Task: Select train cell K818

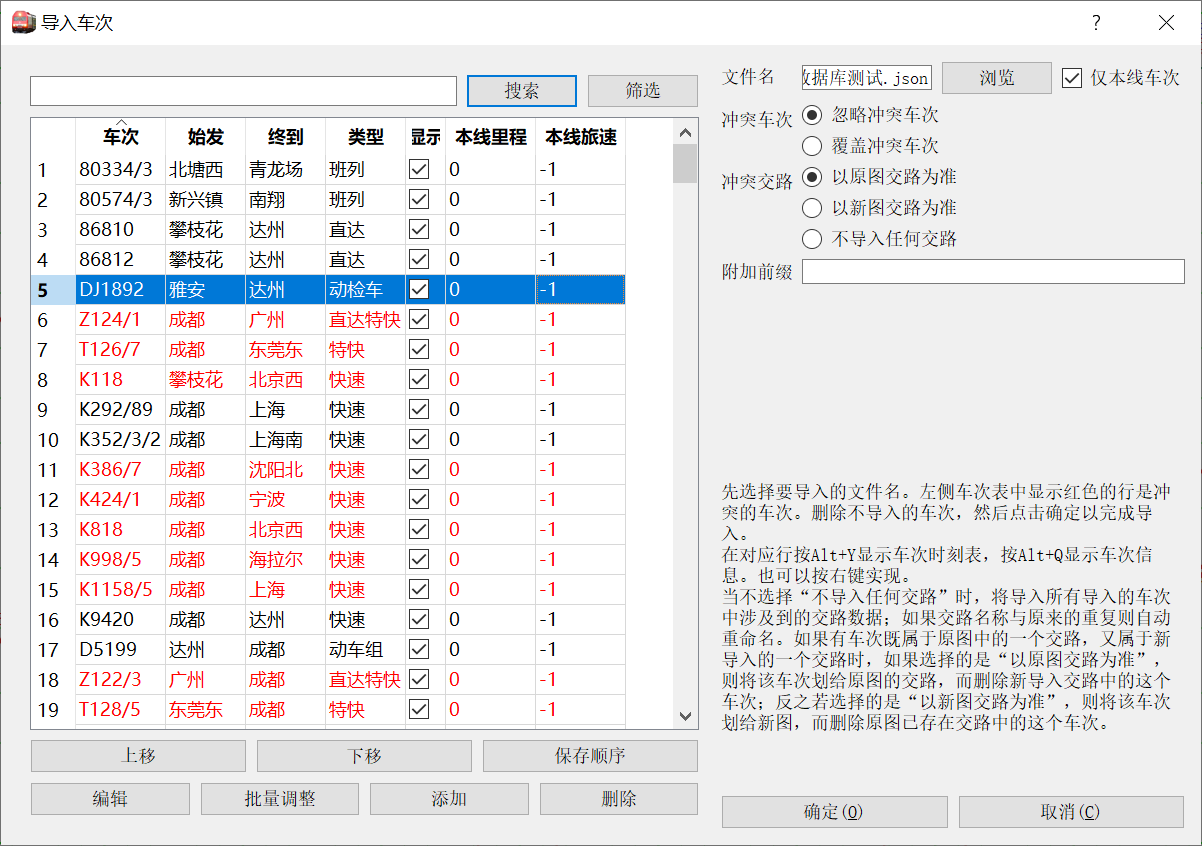Action: pyautogui.click(x=121, y=530)
